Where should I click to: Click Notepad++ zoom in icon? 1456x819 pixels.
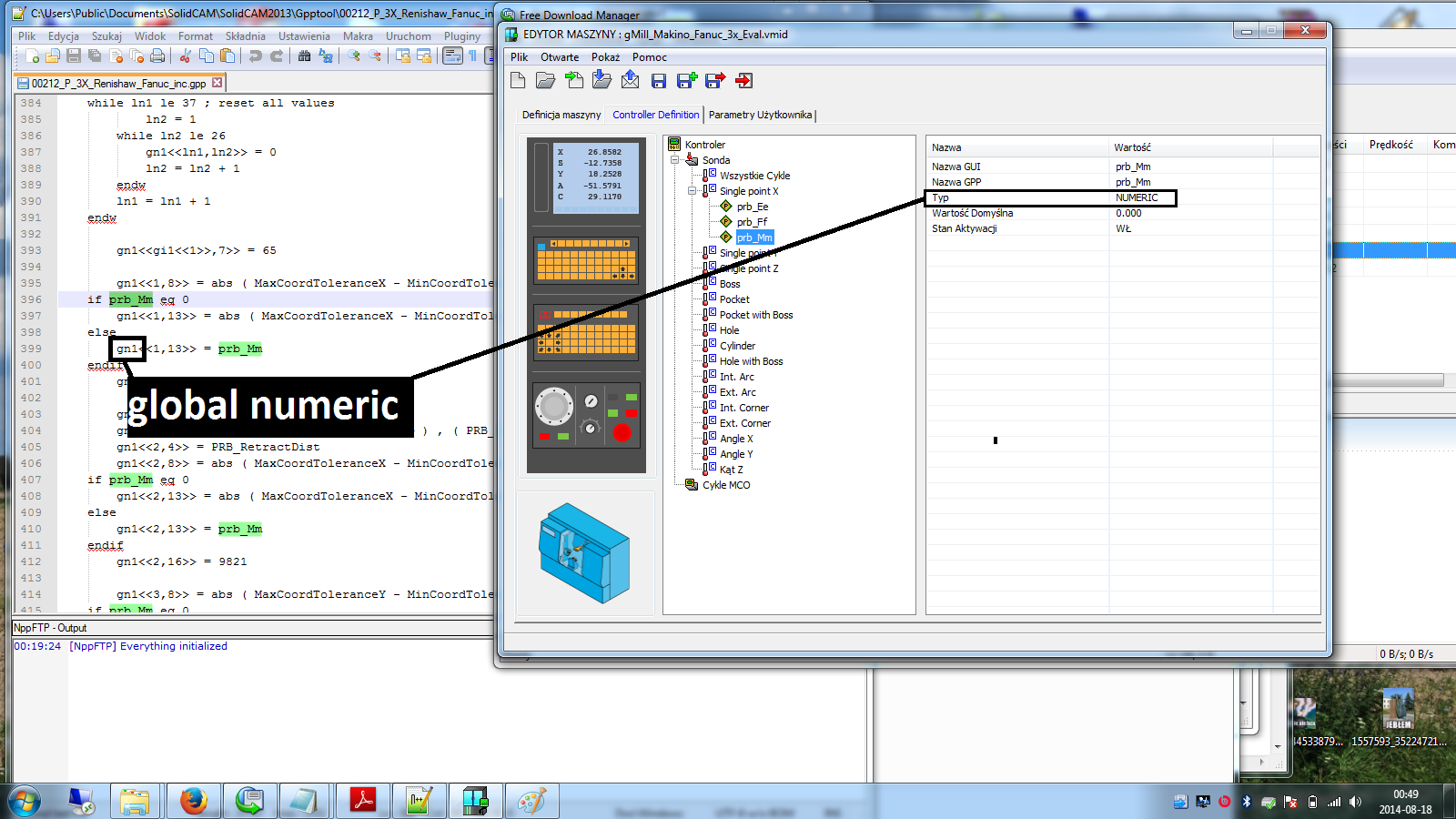click(353, 56)
